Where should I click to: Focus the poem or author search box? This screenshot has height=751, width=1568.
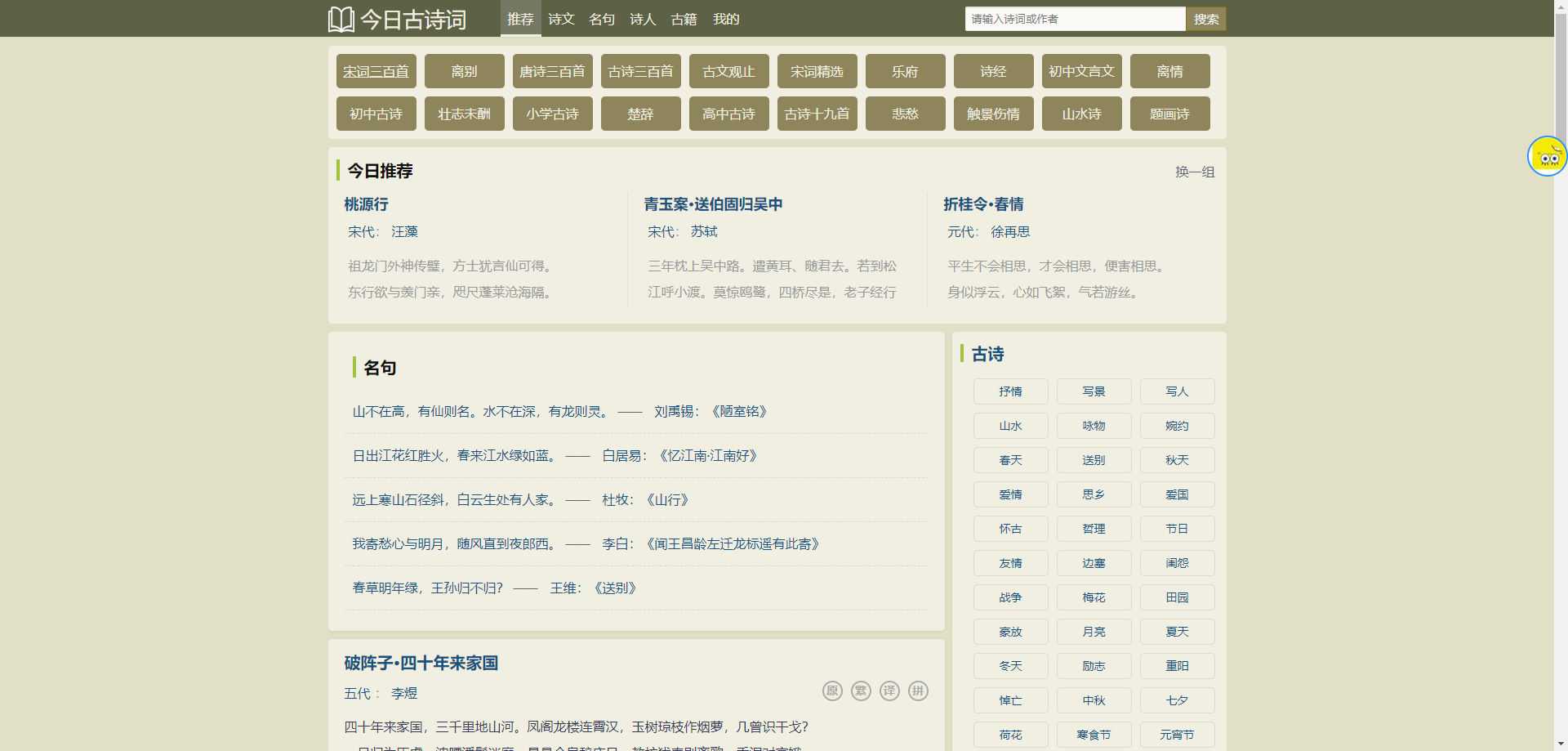click(1074, 19)
